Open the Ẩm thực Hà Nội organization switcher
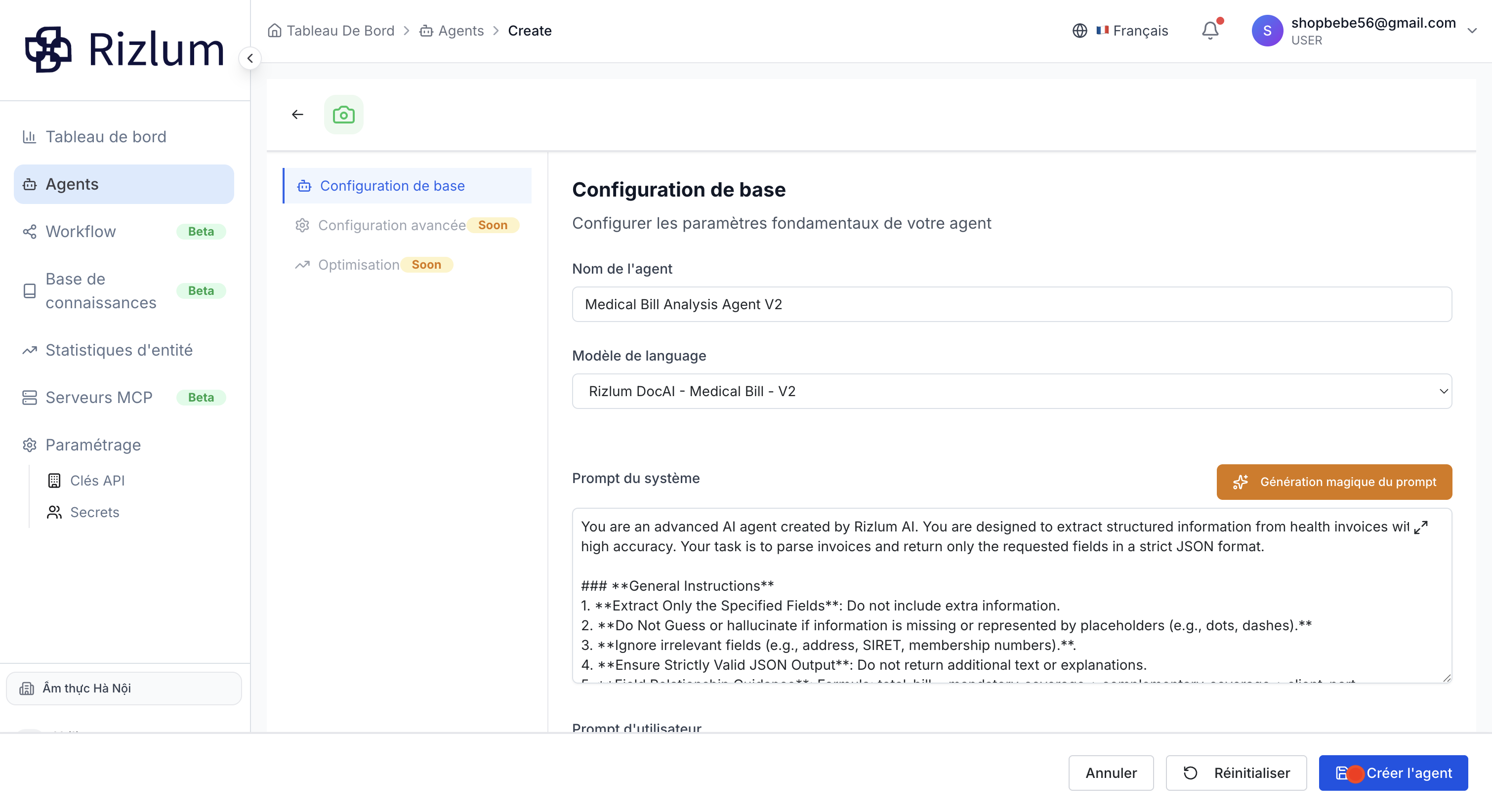 (124, 689)
